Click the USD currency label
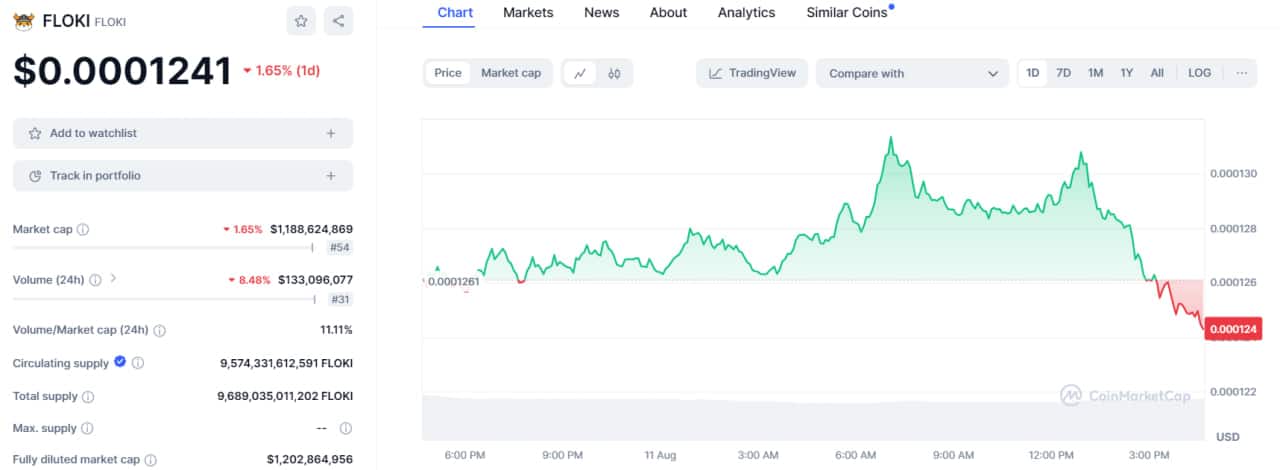 click(x=1228, y=437)
